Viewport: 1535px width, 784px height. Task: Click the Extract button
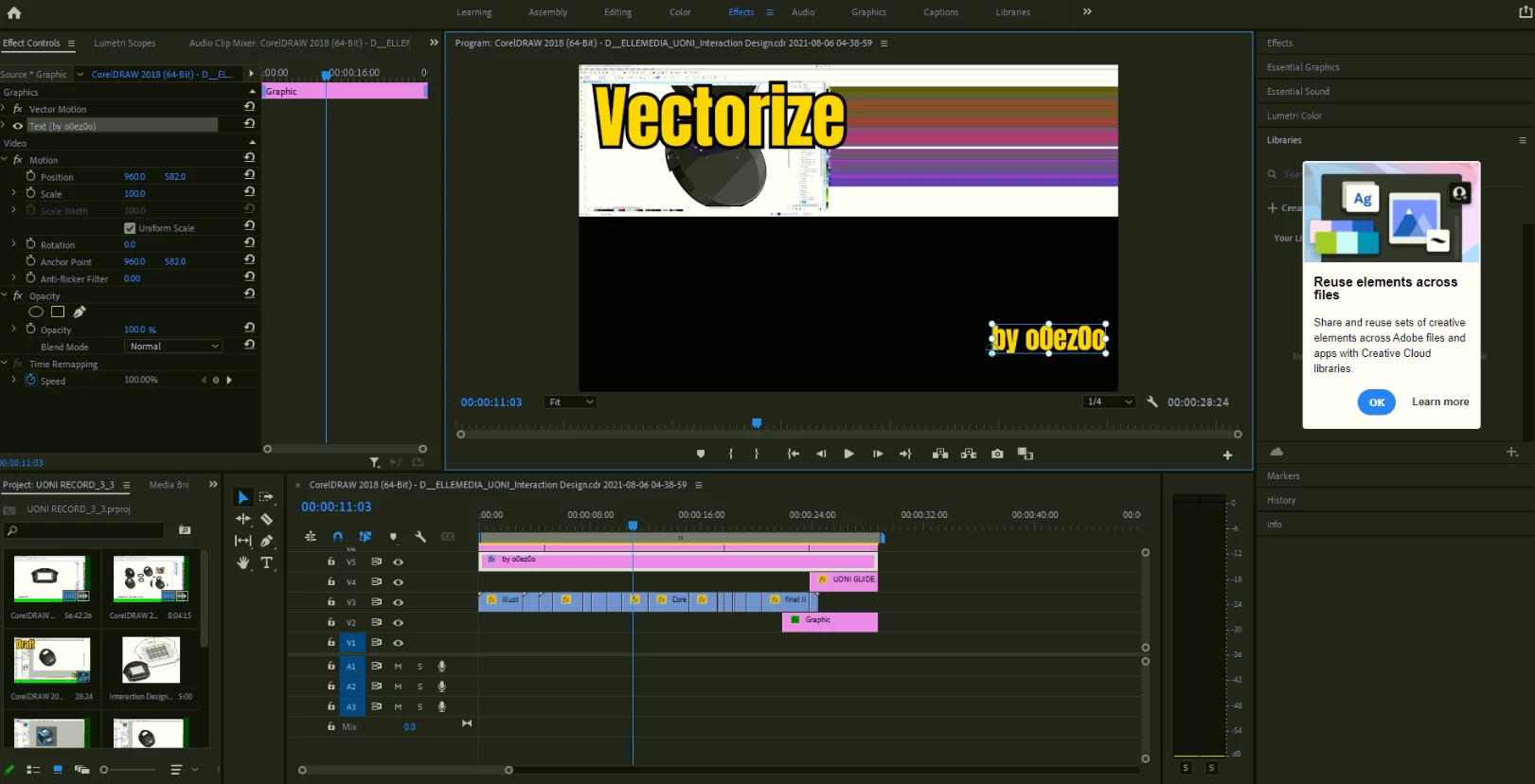tap(969, 454)
